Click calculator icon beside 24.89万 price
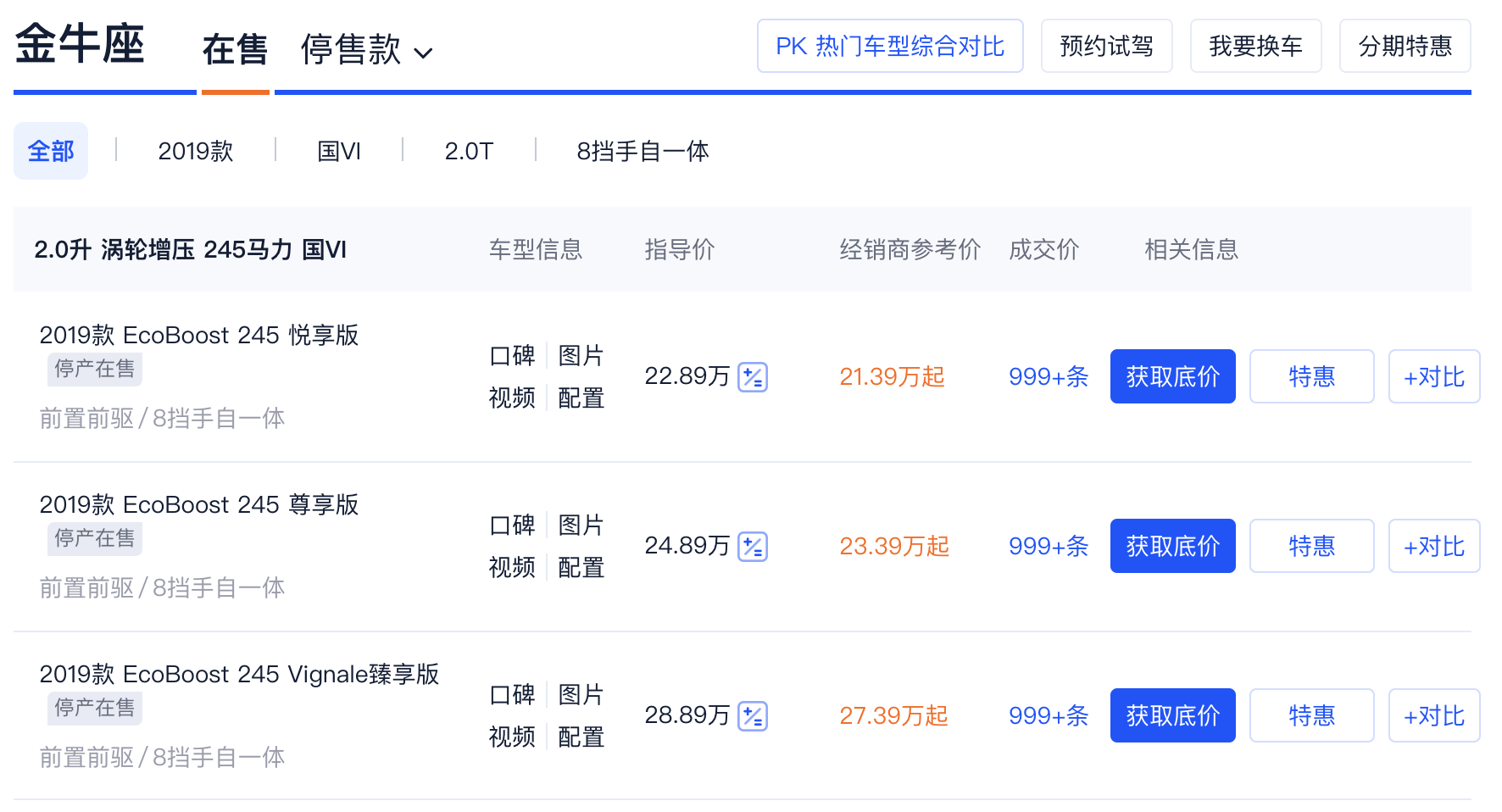 click(752, 547)
